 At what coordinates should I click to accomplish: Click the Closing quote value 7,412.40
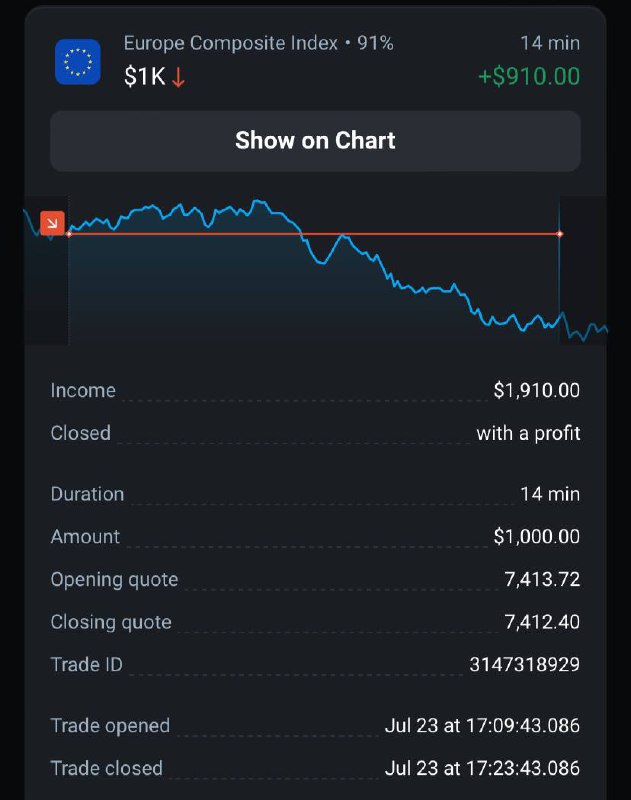[x=542, y=622]
